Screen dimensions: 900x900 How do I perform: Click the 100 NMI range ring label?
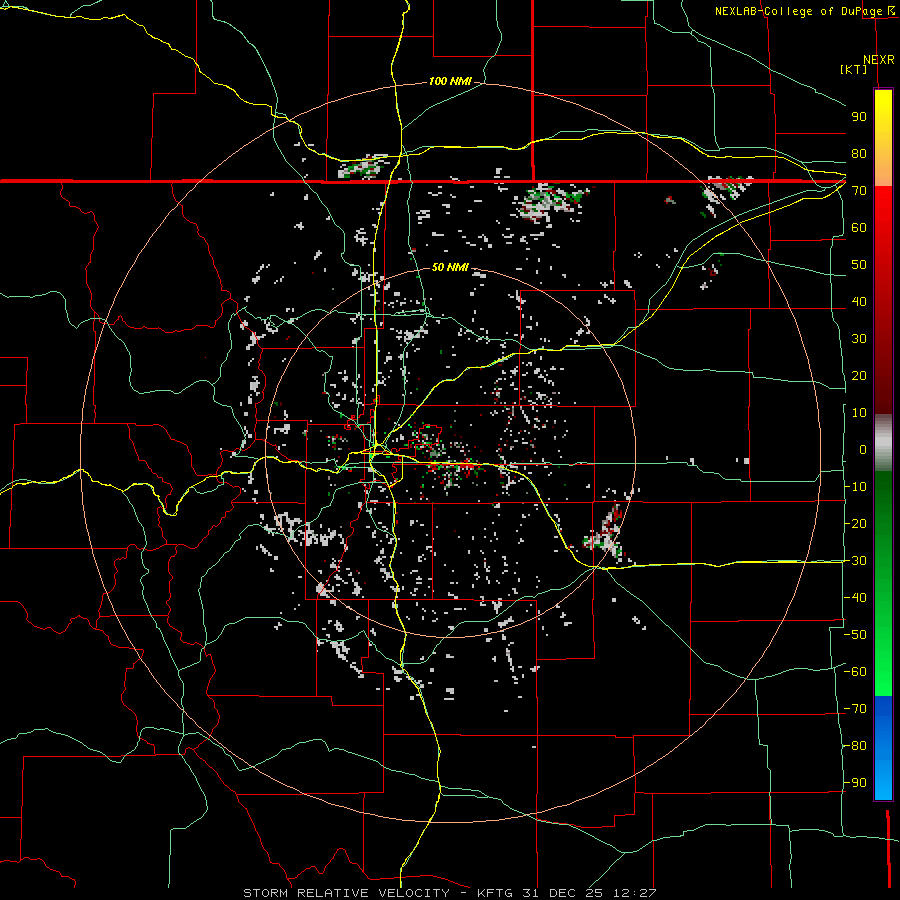click(x=450, y=81)
